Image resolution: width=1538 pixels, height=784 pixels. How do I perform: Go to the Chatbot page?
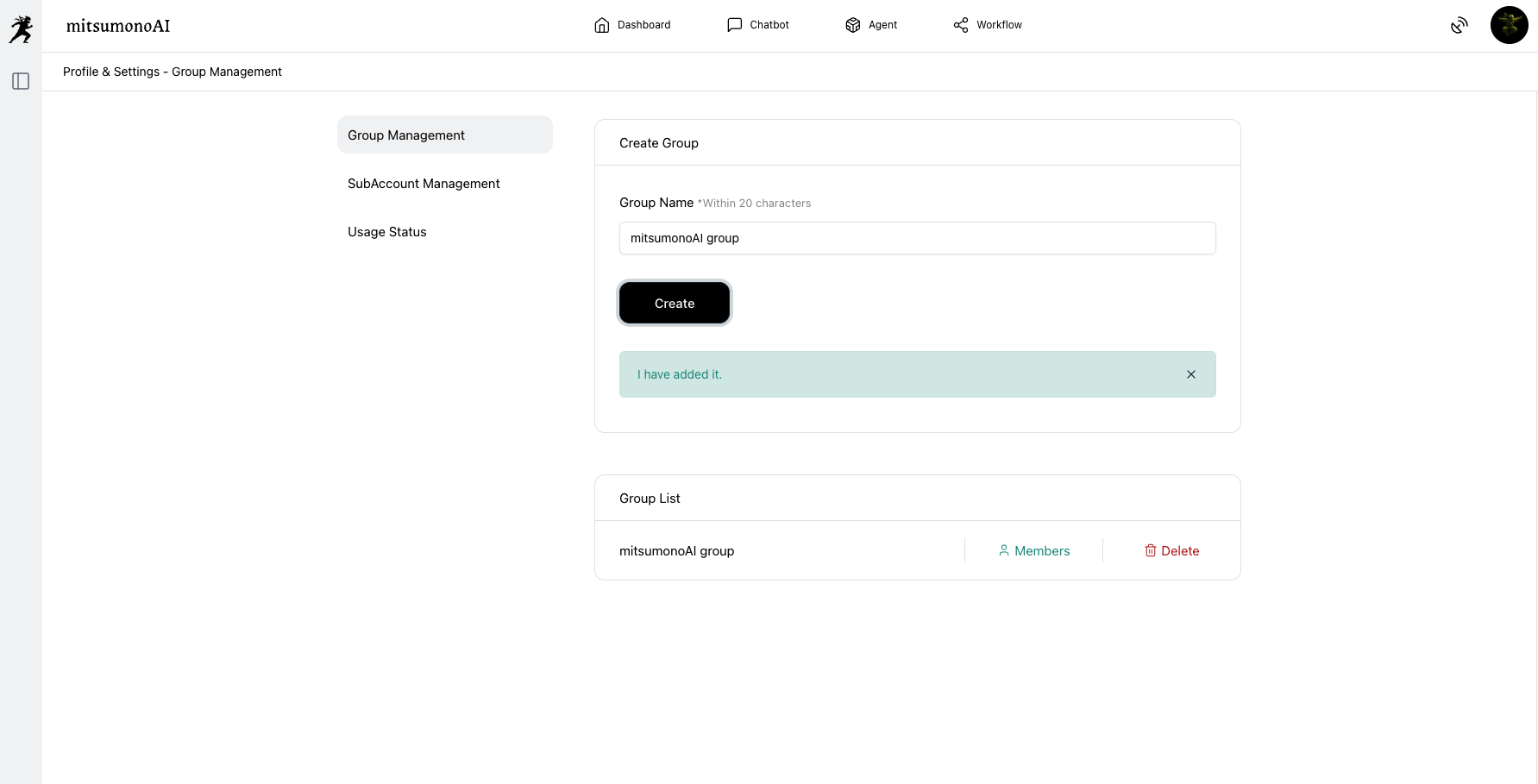pos(769,25)
